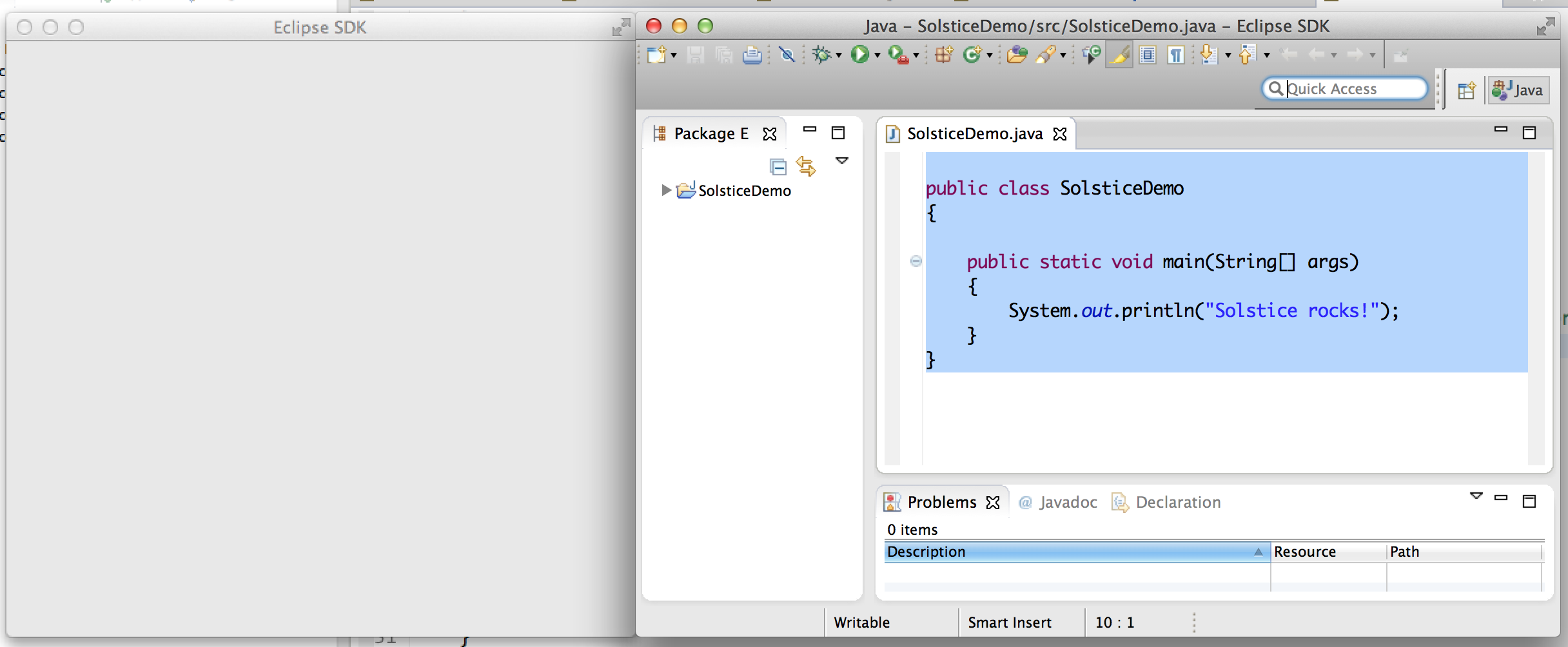
Task: Open the Next Annotation dropdown arrow
Action: (x=1228, y=55)
